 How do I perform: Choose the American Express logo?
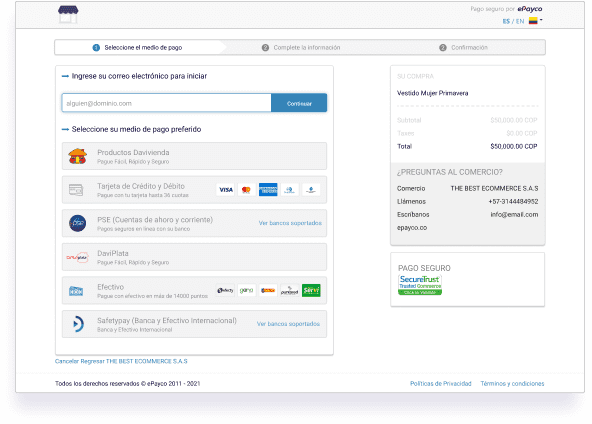click(x=268, y=190)
